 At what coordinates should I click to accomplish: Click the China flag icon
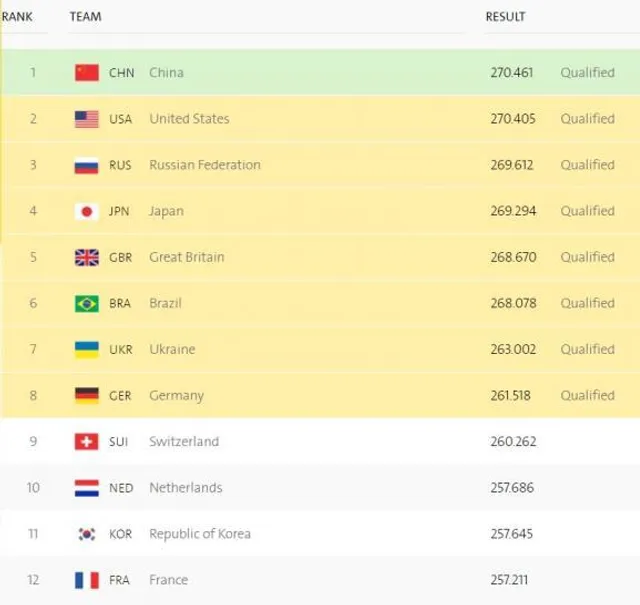[87, 73]
